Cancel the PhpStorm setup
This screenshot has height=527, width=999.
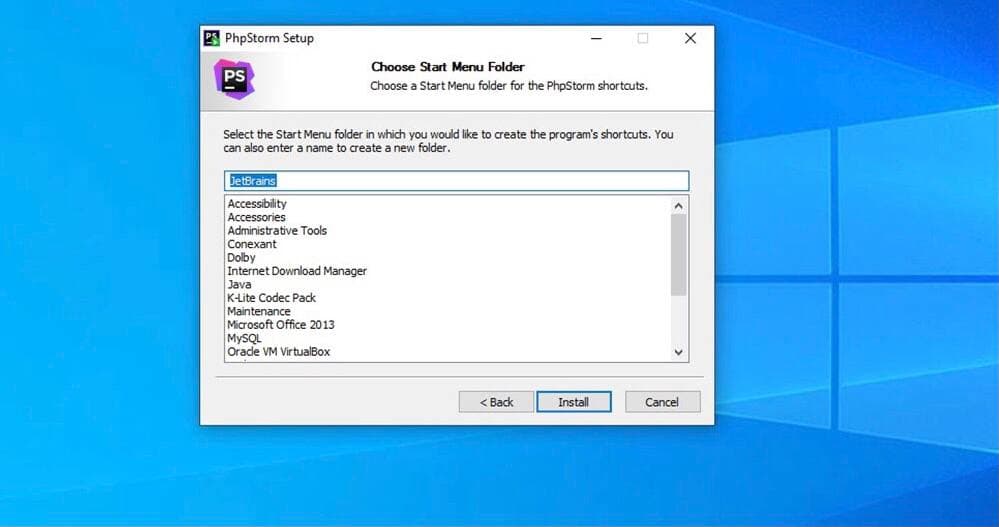[x=662, y=402]
